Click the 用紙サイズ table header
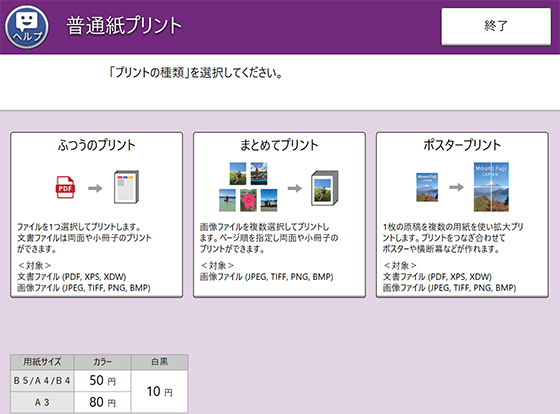 pos(42,362)
